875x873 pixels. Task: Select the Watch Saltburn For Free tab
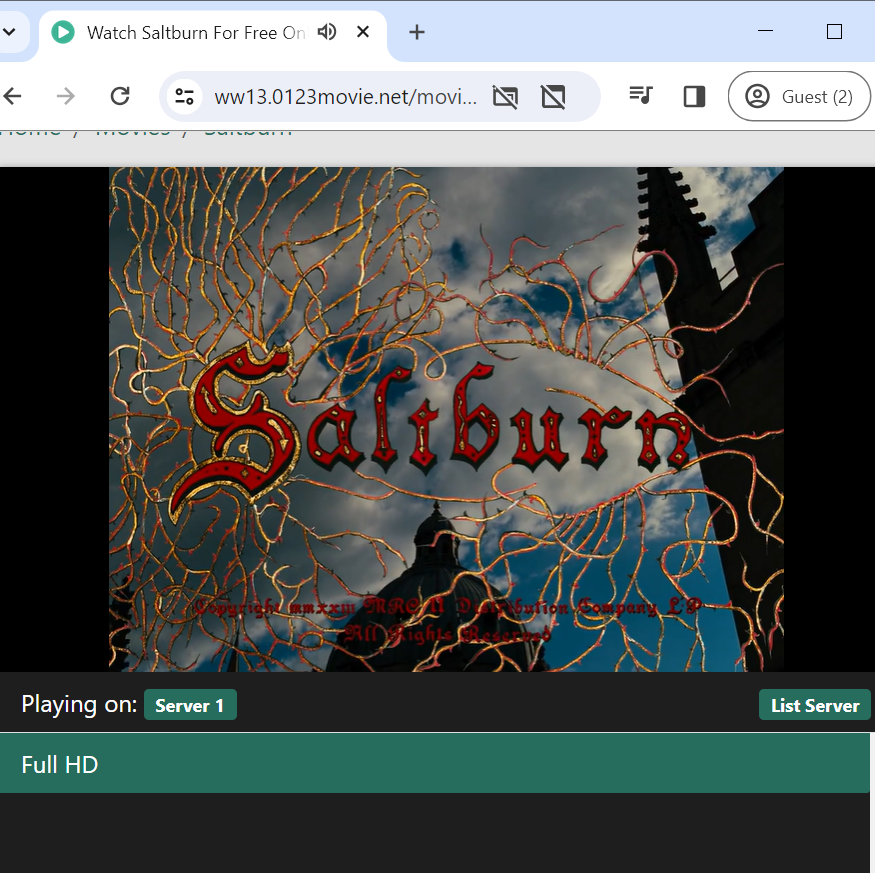[213, 33]
